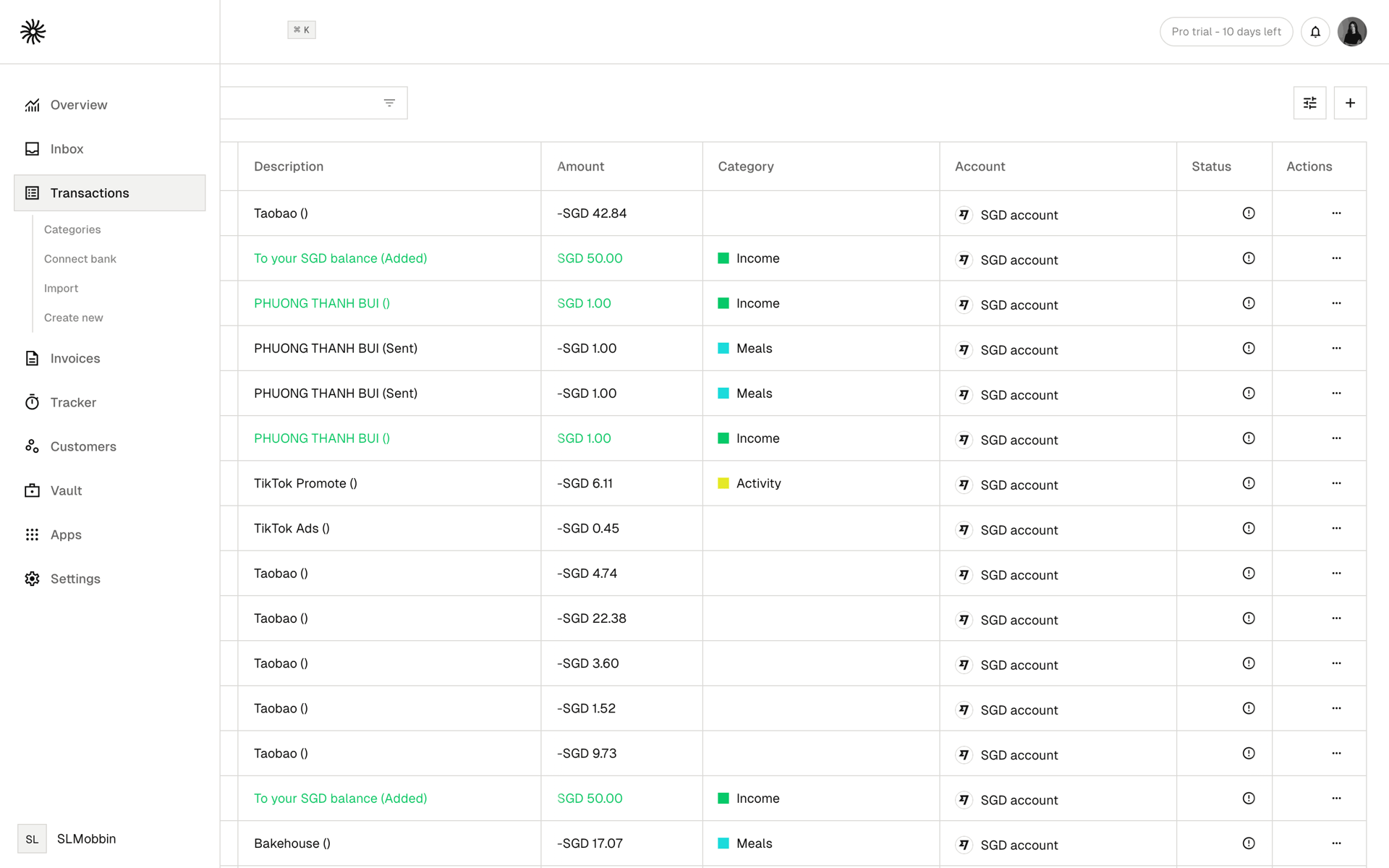This screenshot has height=868, width=1389.
Task: Open the TikTok Ads () transaction
Action: pyautogui.click(x=292, y=528)
